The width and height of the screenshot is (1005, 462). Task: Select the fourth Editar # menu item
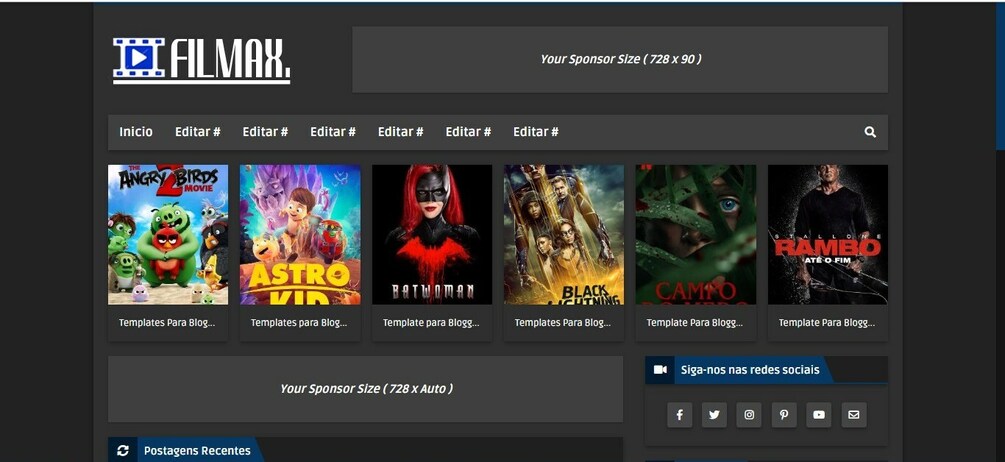(401, 132)
